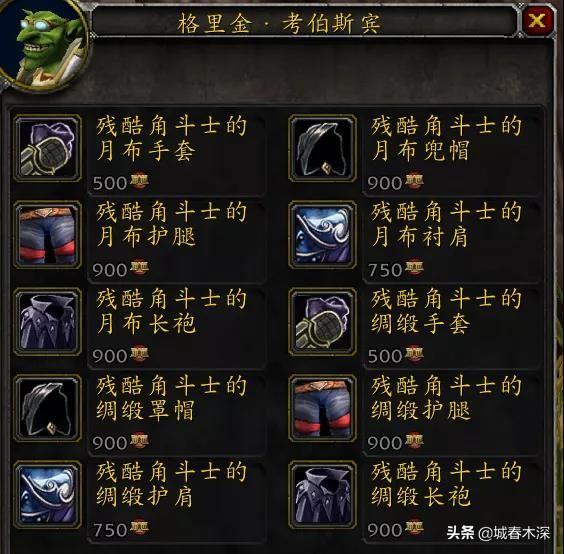Click item name 残酷角斗士的月布手套
Image resolution: width=564 pixels, height=554 pixels.
[171, 138]
